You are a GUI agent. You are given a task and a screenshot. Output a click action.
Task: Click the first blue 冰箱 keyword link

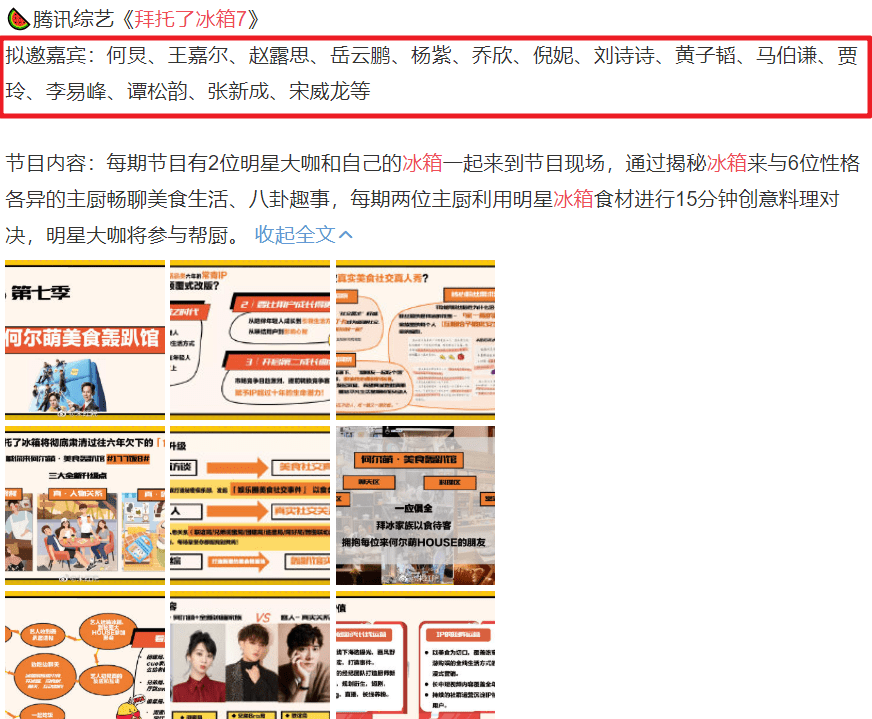[420, 163]
